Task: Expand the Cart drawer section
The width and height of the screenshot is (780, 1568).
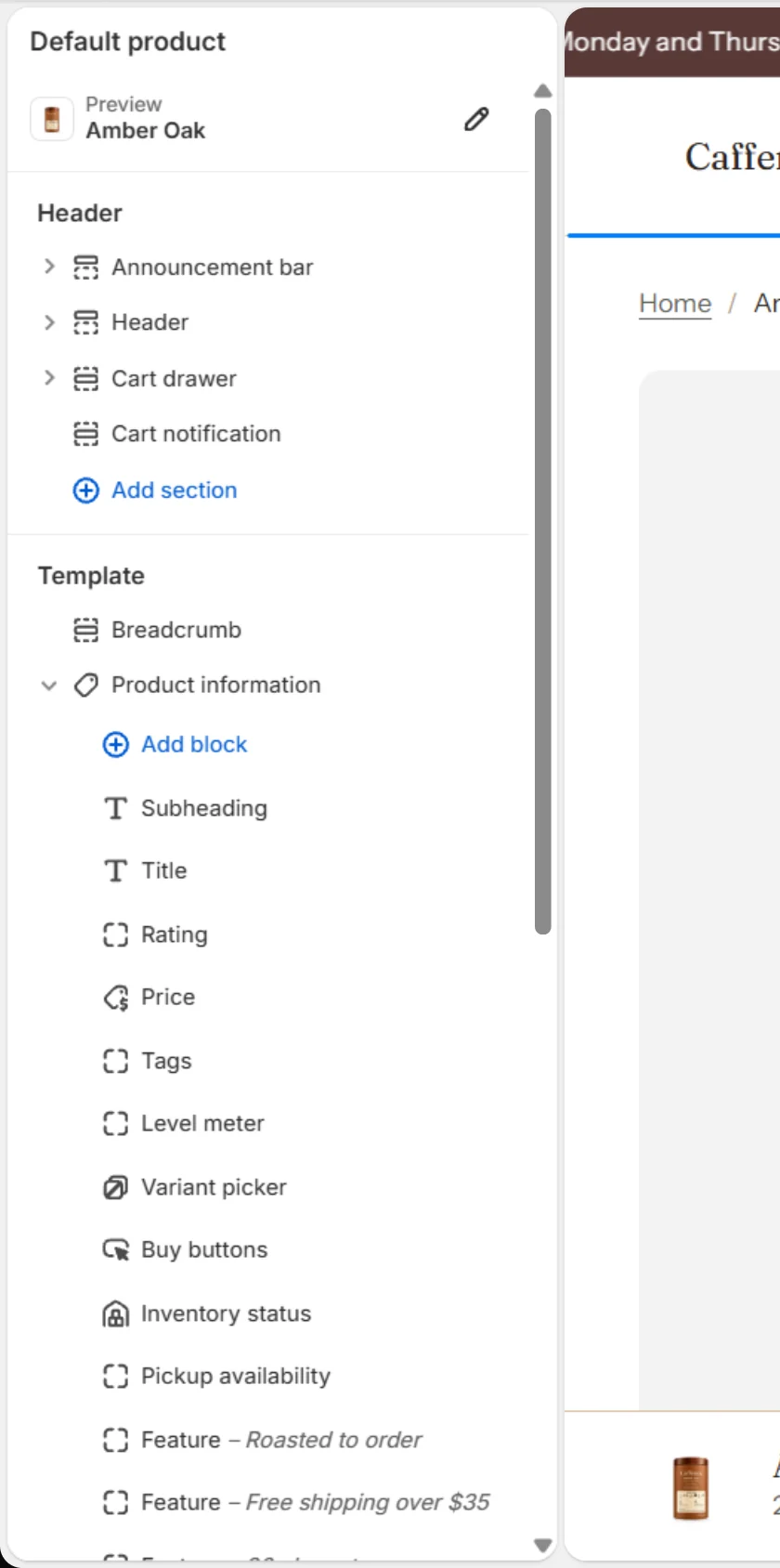Action: [49, 378]
